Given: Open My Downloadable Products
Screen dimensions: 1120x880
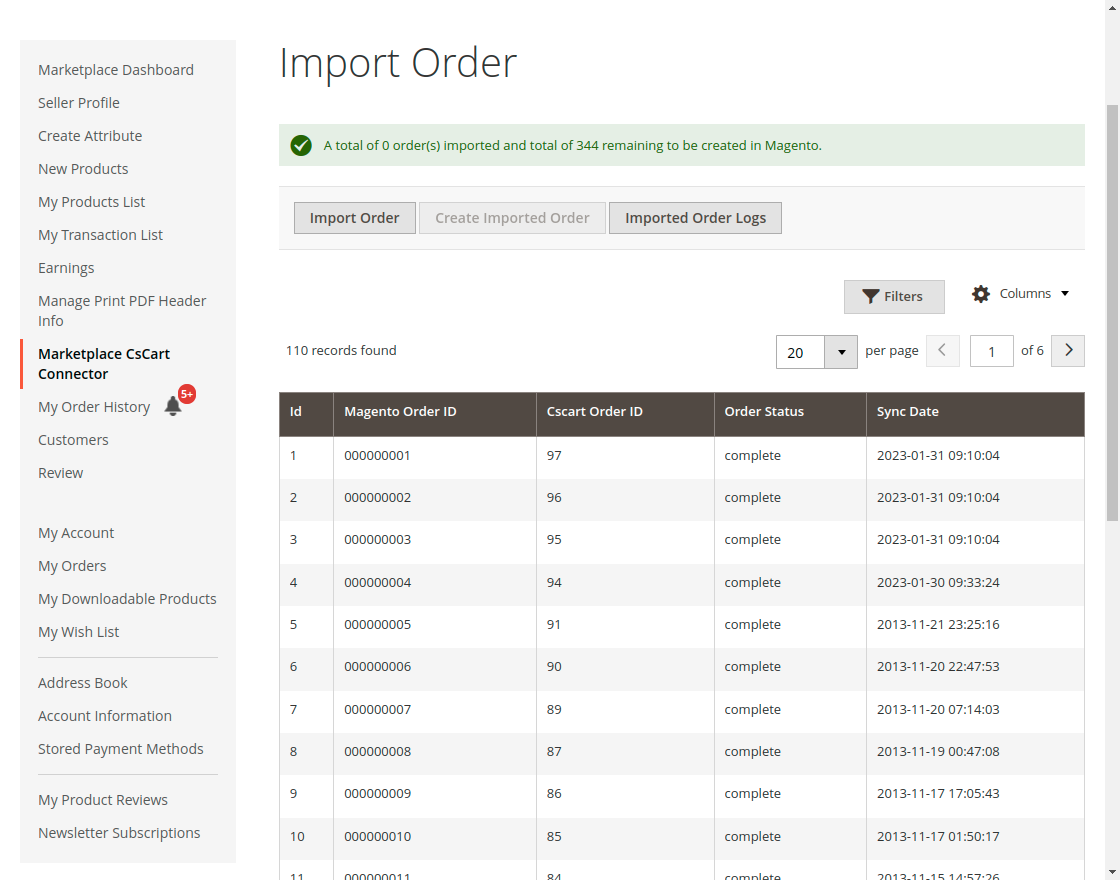Looking at the screenshot, I should [x=127, y=599].
